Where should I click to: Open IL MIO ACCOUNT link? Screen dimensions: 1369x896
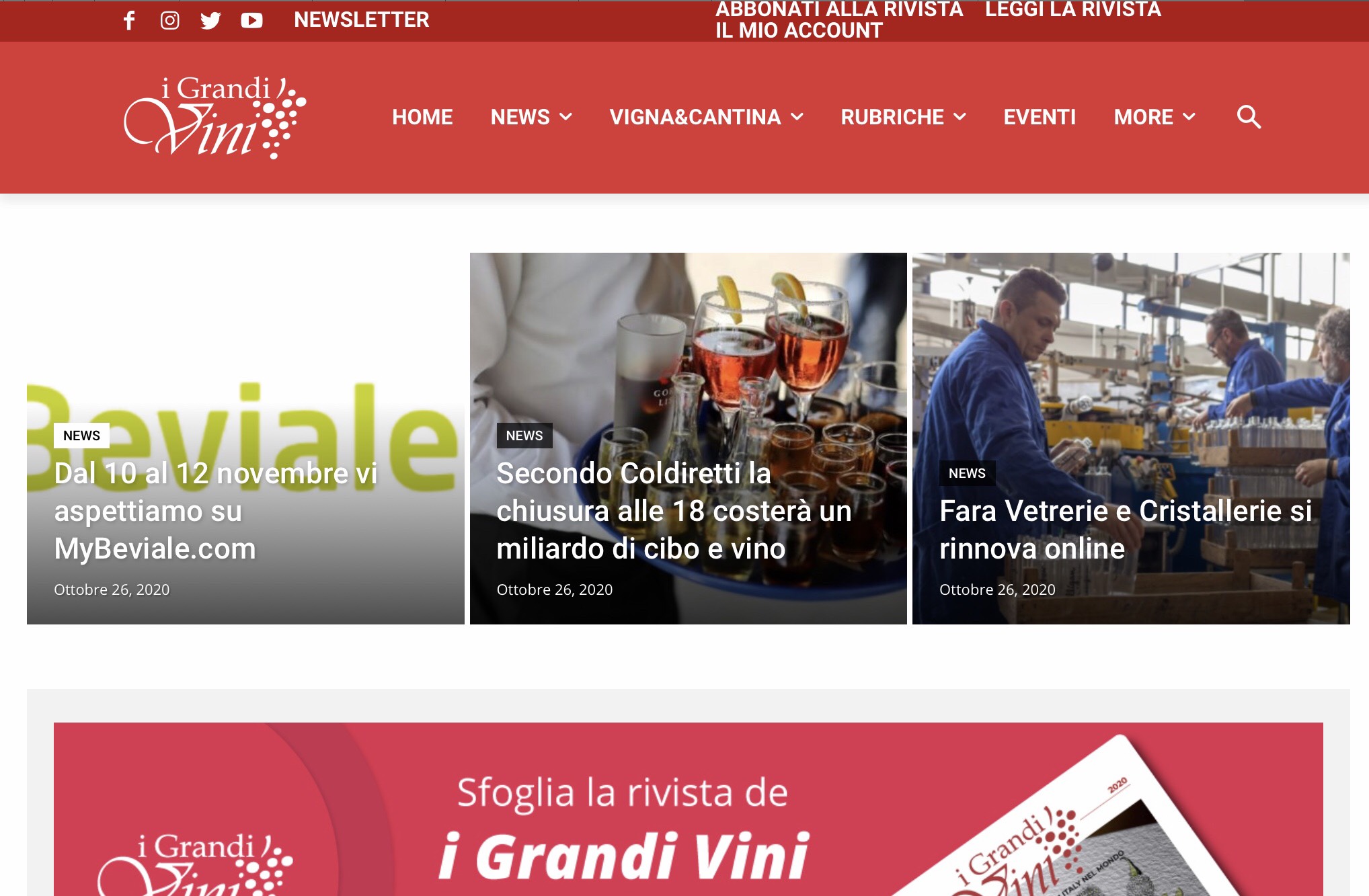[799, 30]
